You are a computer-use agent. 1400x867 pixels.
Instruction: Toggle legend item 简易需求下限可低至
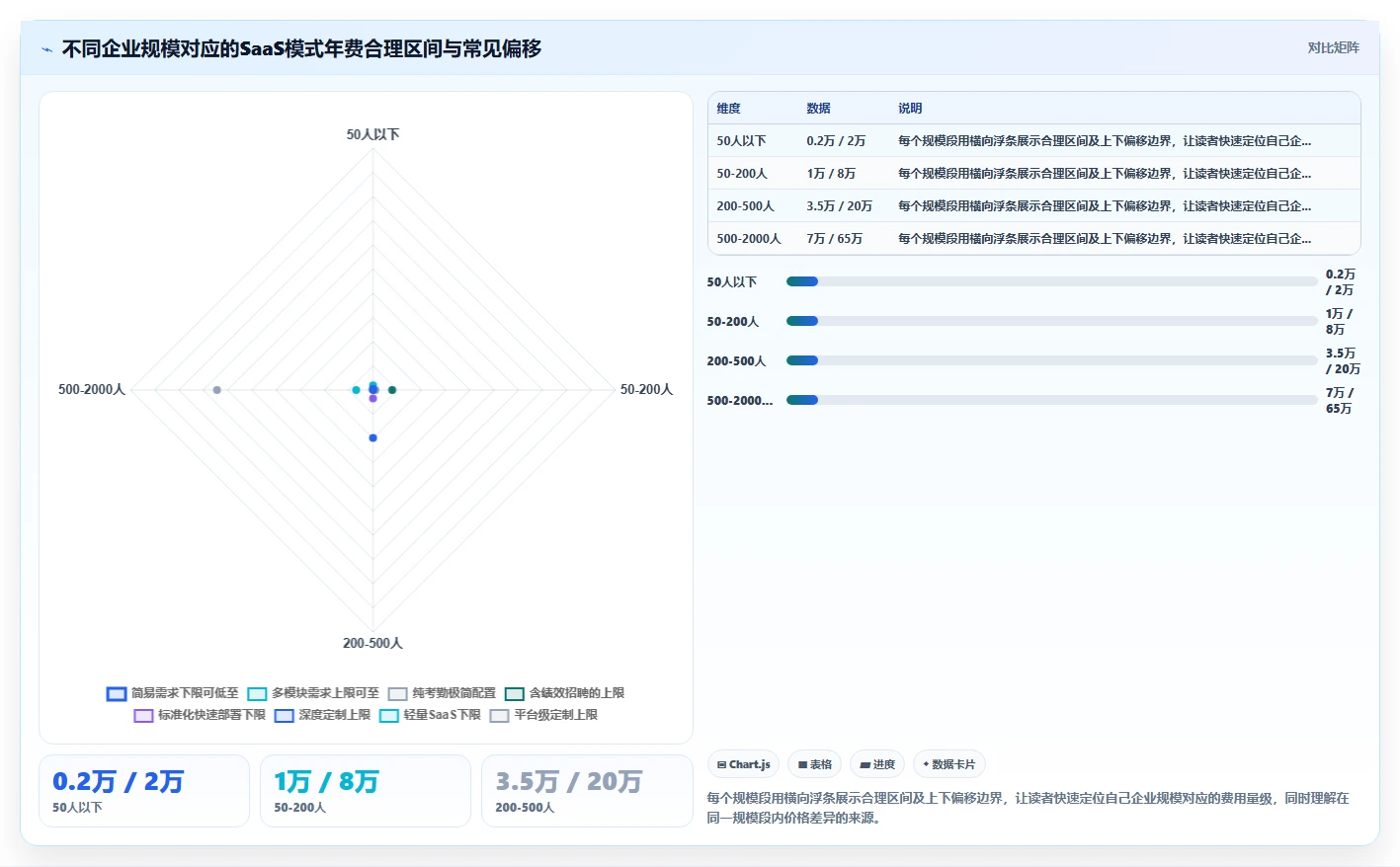pos(173,693)
